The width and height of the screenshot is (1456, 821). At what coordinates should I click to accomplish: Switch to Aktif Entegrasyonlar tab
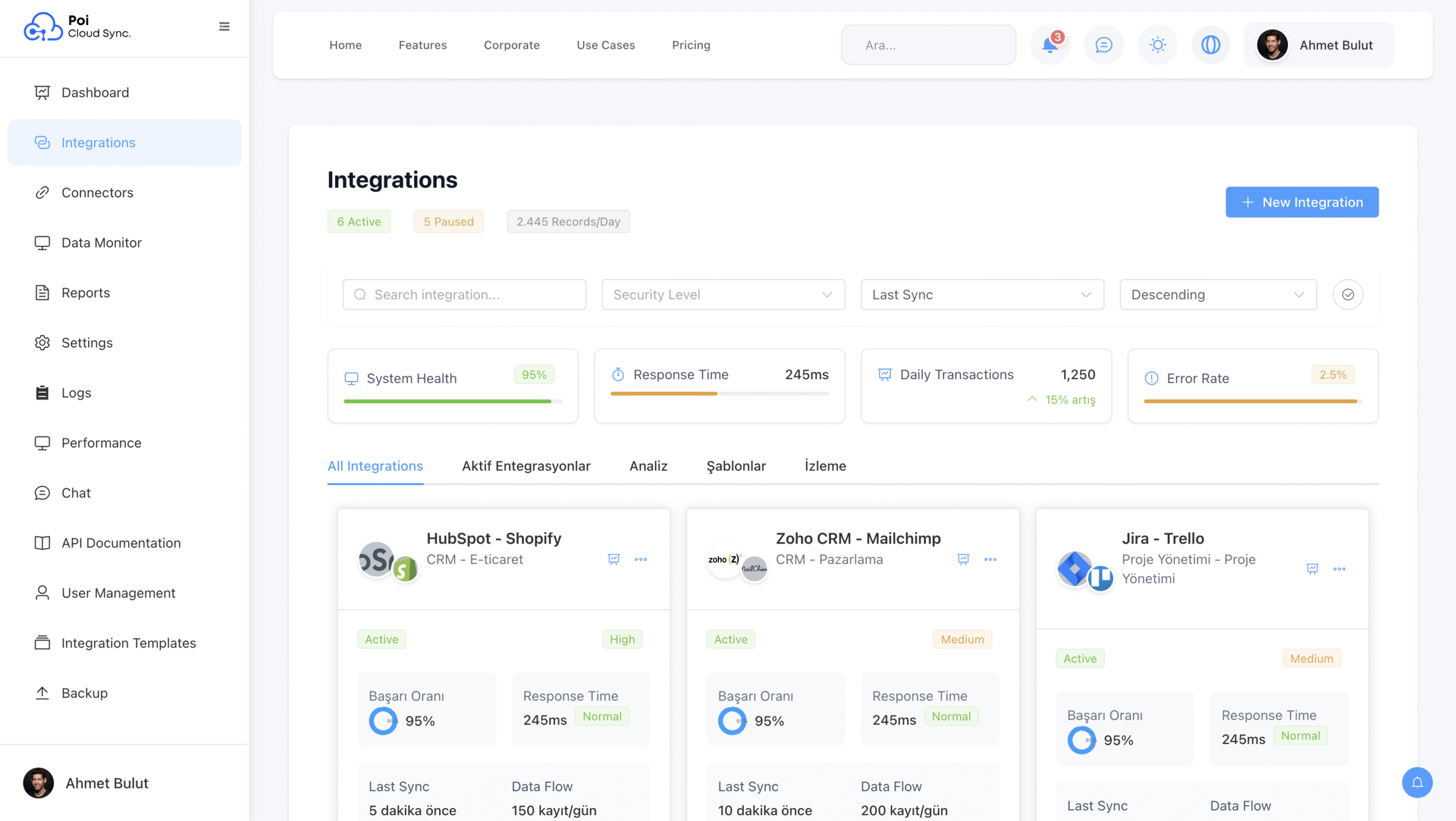(x=526, y=466)
